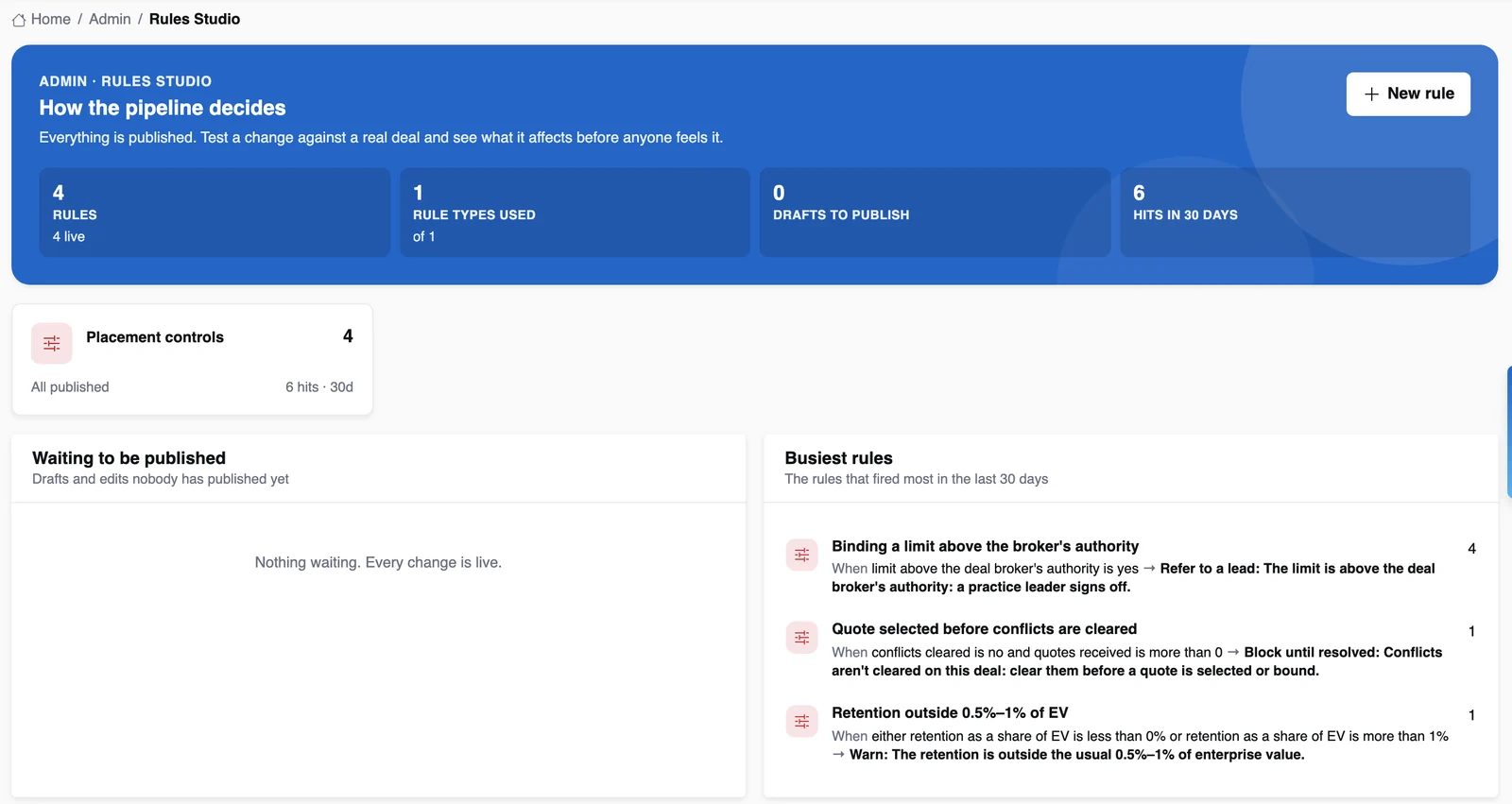Click the hit count for Quote selected rule
Viewport: 1512px width, 804px height.
pos(1471,632)
